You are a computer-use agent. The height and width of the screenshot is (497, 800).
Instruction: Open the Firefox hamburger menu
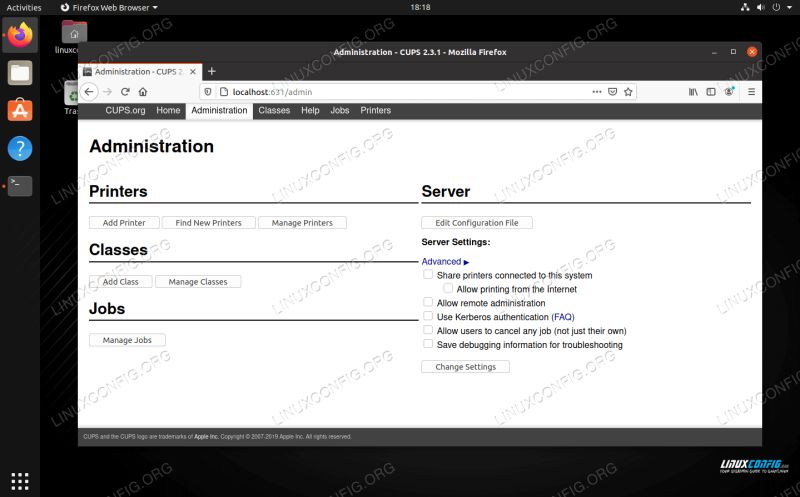pos(752,92)
